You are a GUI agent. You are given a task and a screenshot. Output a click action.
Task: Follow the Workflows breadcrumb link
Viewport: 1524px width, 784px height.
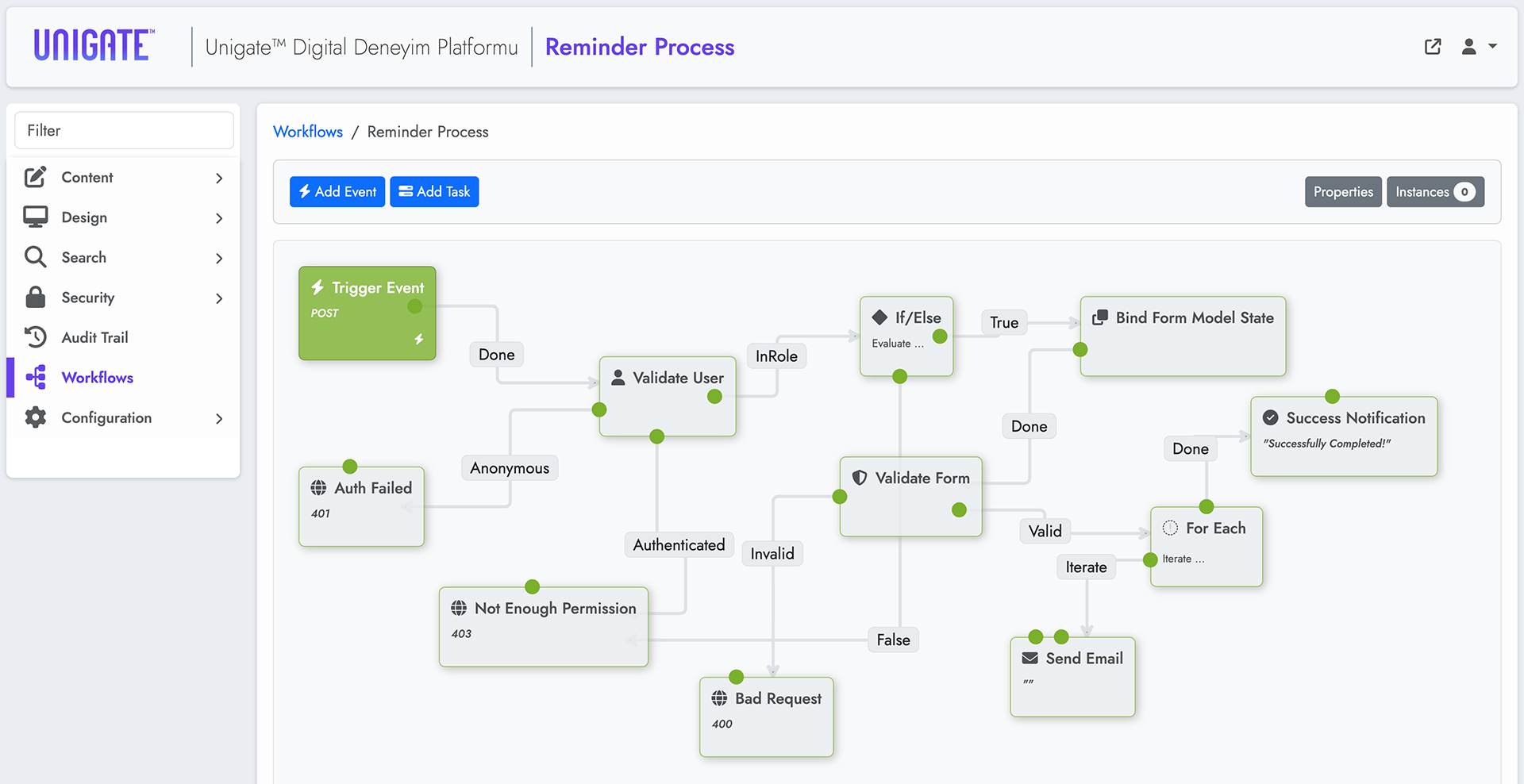point(308,132)
